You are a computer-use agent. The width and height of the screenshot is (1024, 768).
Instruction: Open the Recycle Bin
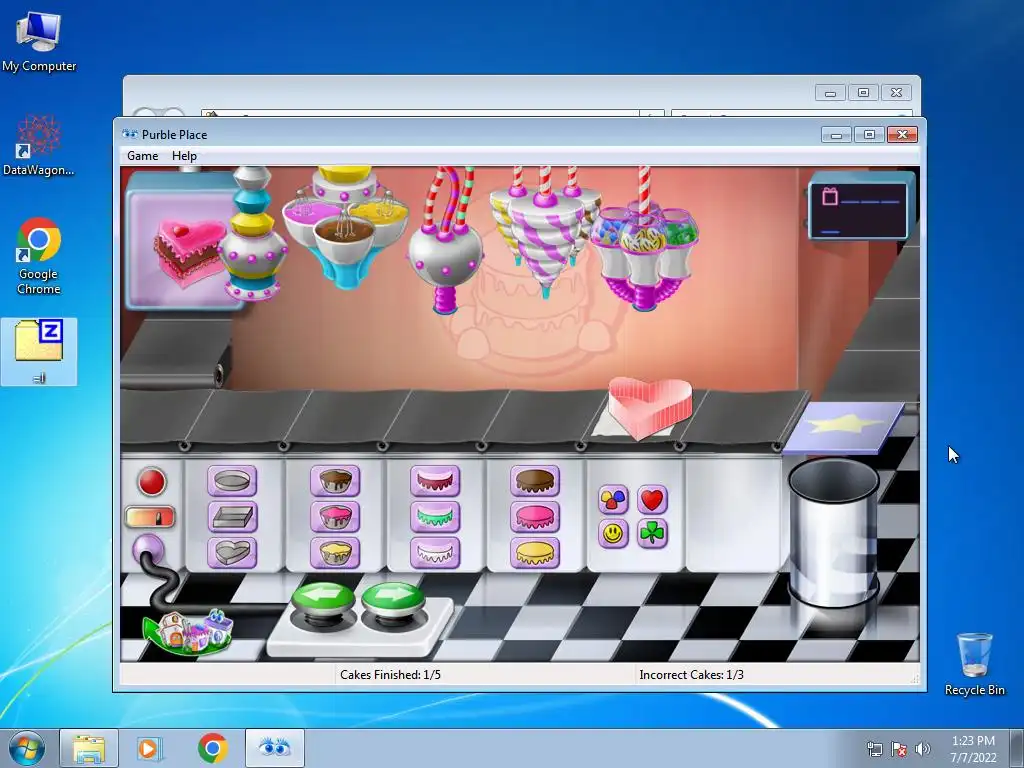pyautogui.click(x=974, y=664)
